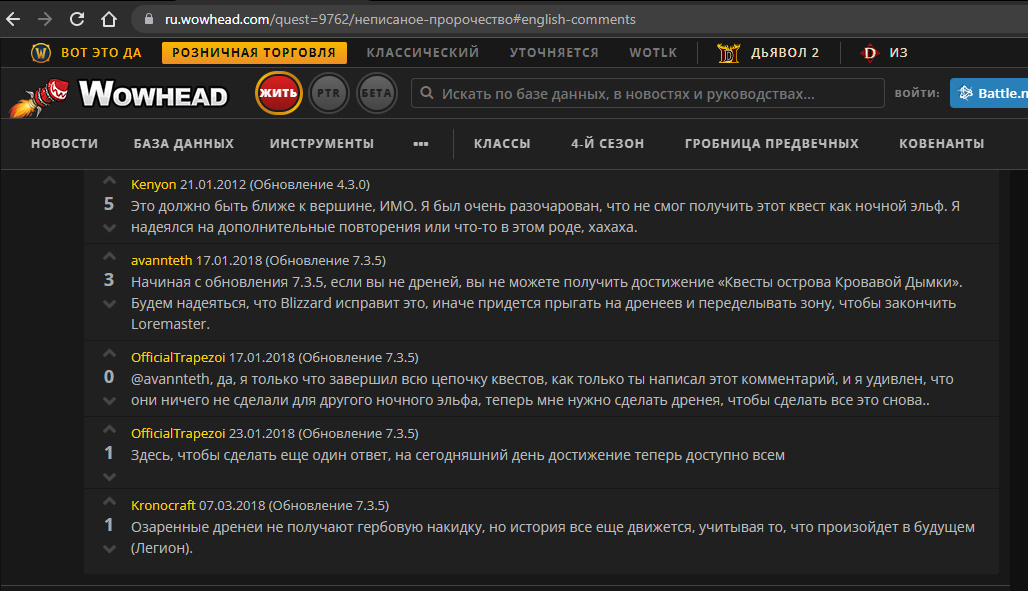Upvote Kenyon's comment
Viewport: 1028px width, 591px height.
pos(109,182)
